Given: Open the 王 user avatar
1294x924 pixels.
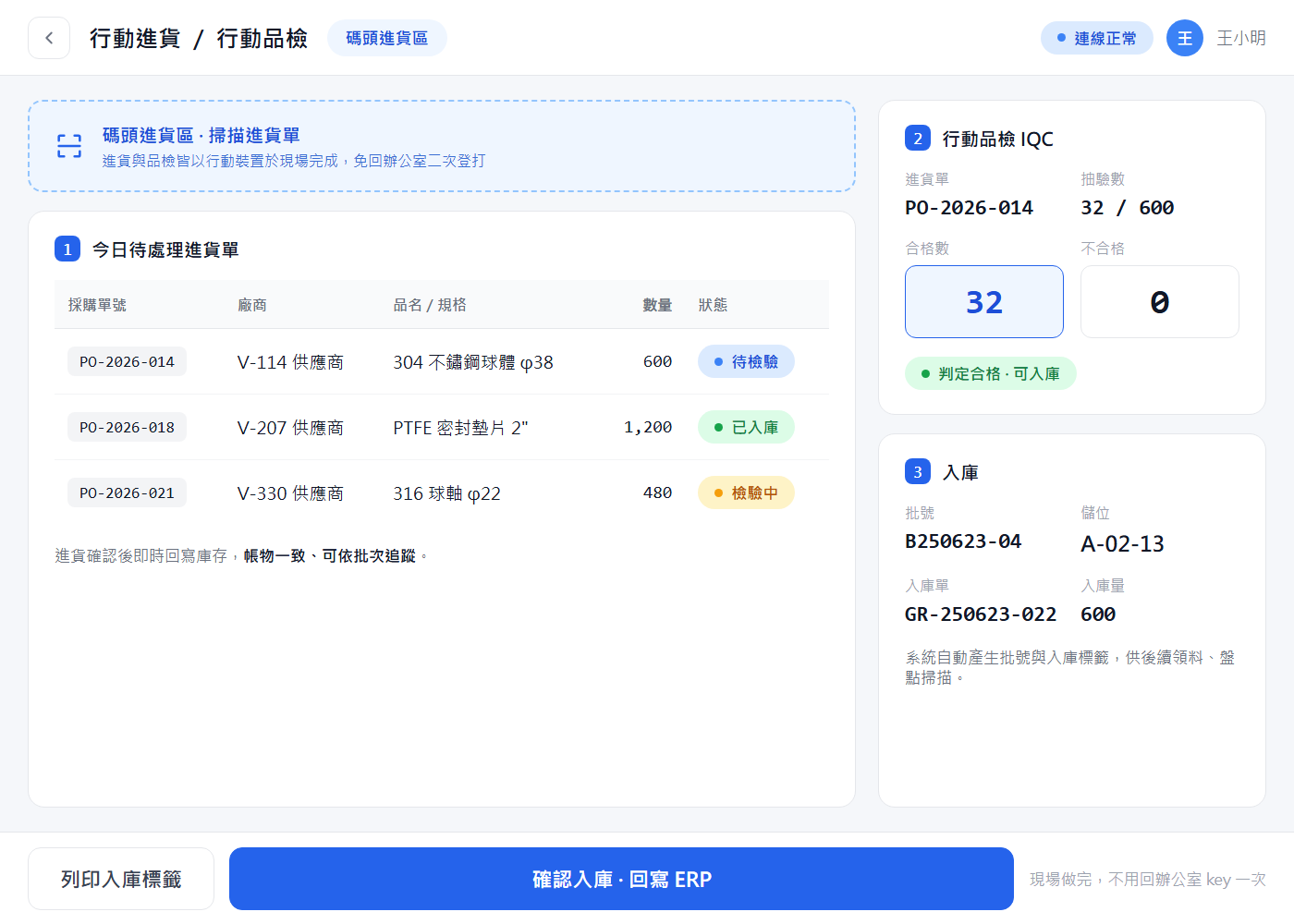Looking at the screenshot, I should coord(1185,38).
